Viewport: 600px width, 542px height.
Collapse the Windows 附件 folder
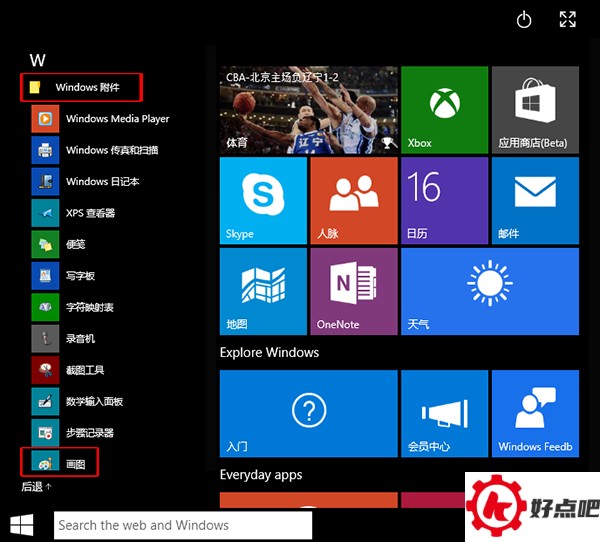click(82, 87)
